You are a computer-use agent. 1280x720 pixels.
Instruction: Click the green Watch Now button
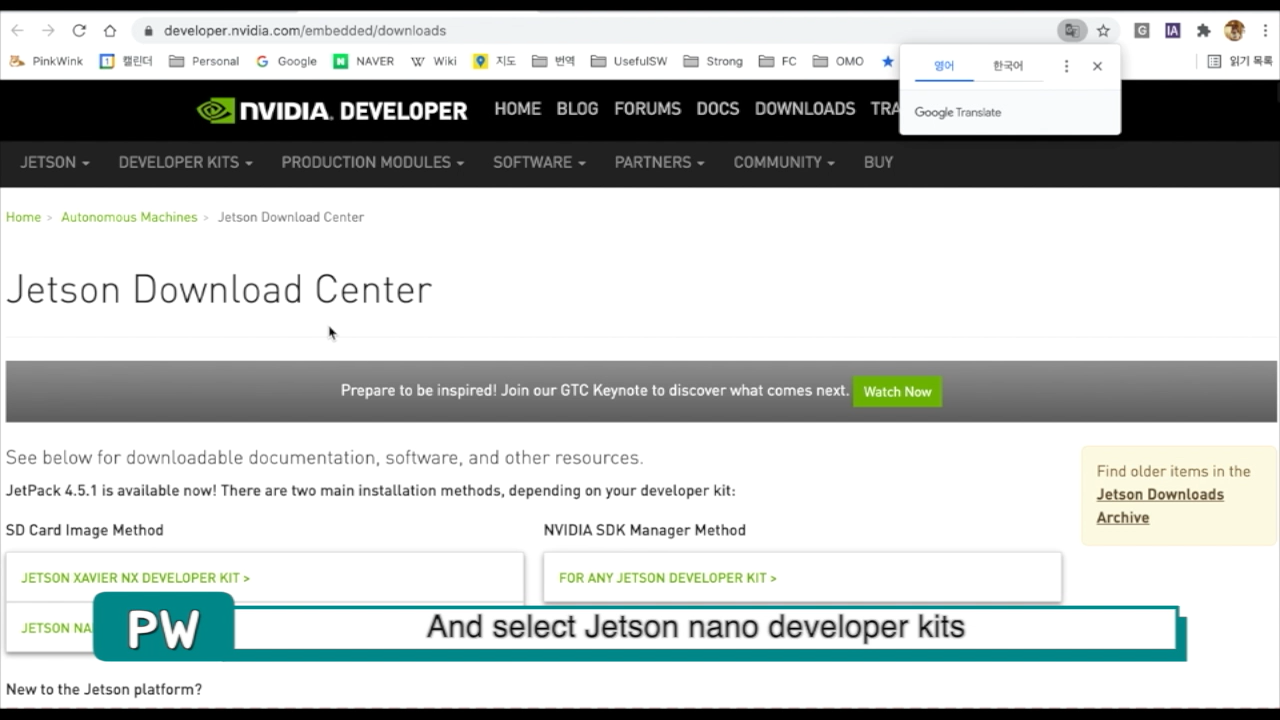(897, 392)
